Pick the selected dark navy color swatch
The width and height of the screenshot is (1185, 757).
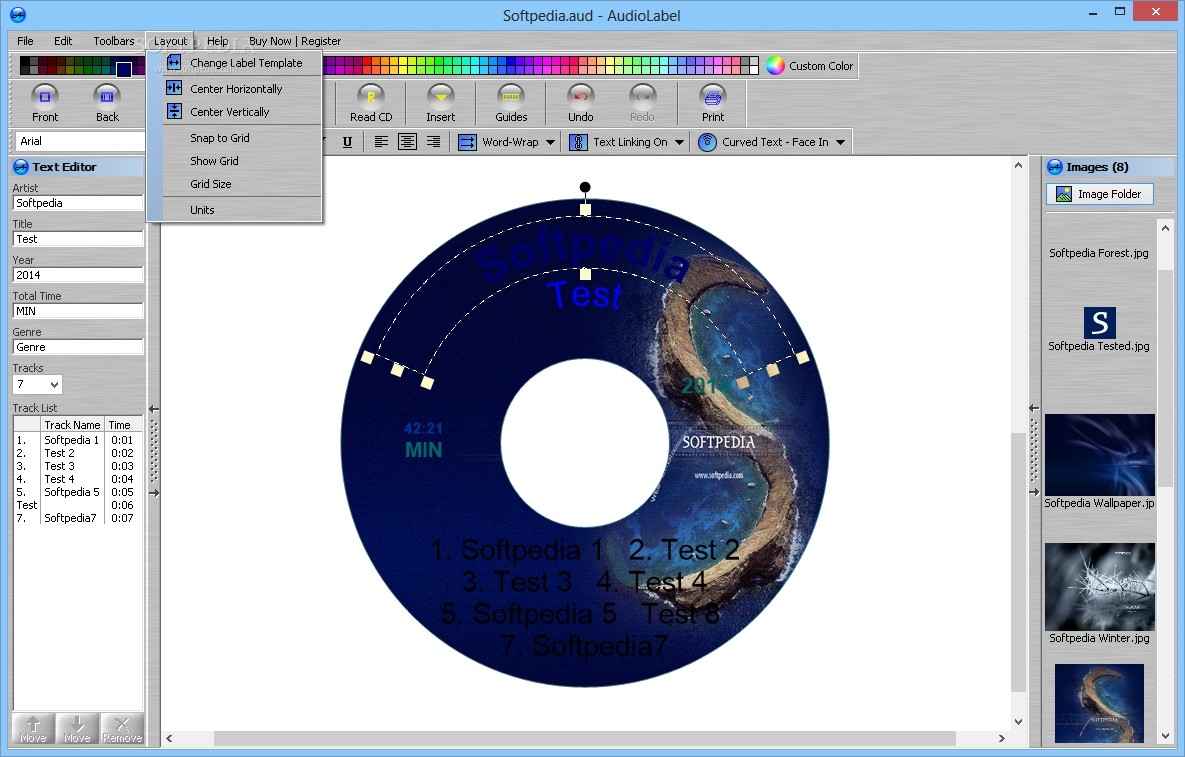124,70
